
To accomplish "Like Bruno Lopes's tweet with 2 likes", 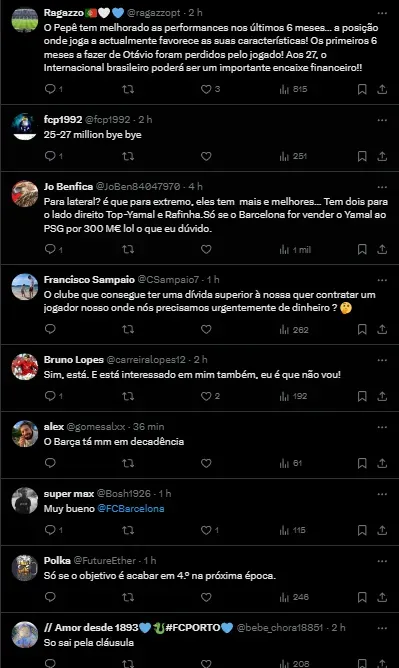I will pyautogui.click(x=207, y=396).
